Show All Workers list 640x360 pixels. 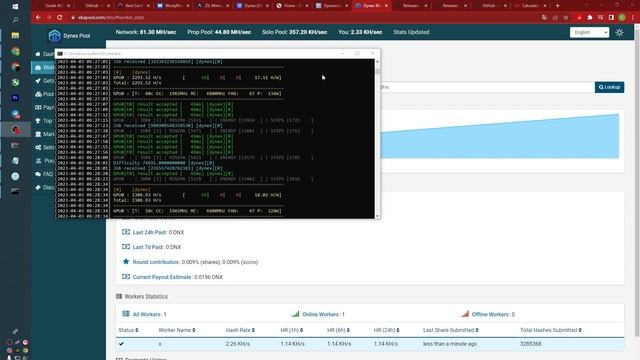144,314
